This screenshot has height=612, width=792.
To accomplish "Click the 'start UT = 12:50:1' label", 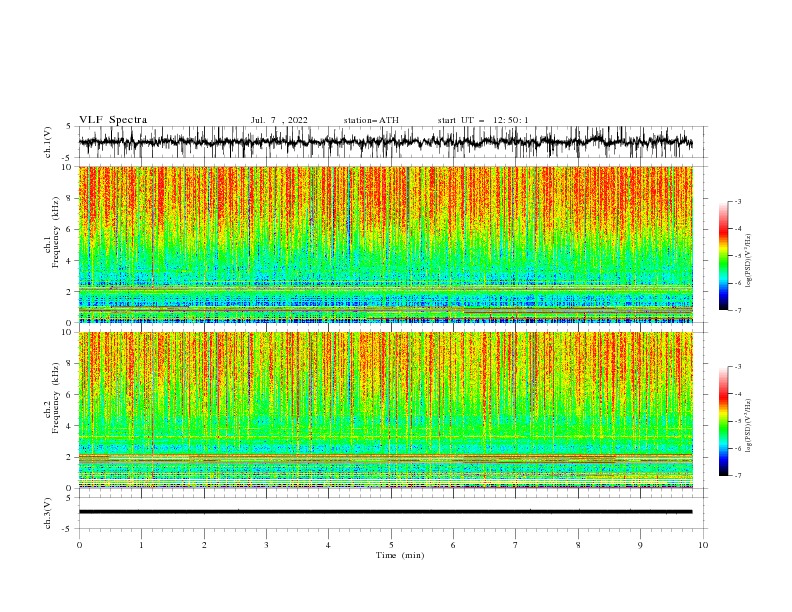I will (483, 120).
